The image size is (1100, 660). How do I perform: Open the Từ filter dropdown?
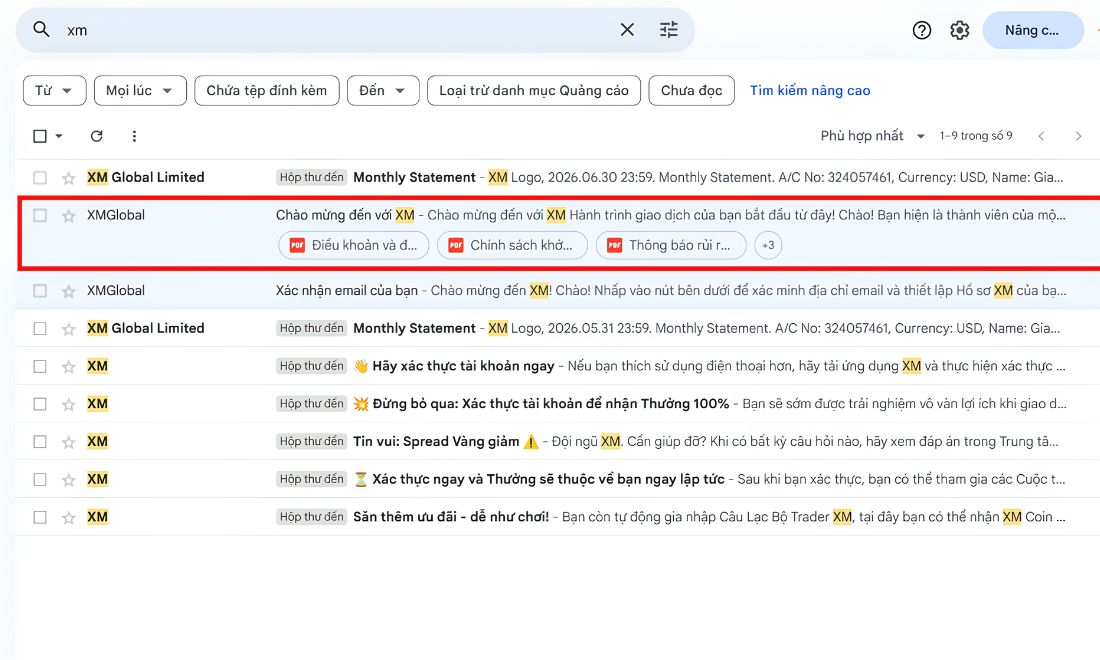coord(54,90)
